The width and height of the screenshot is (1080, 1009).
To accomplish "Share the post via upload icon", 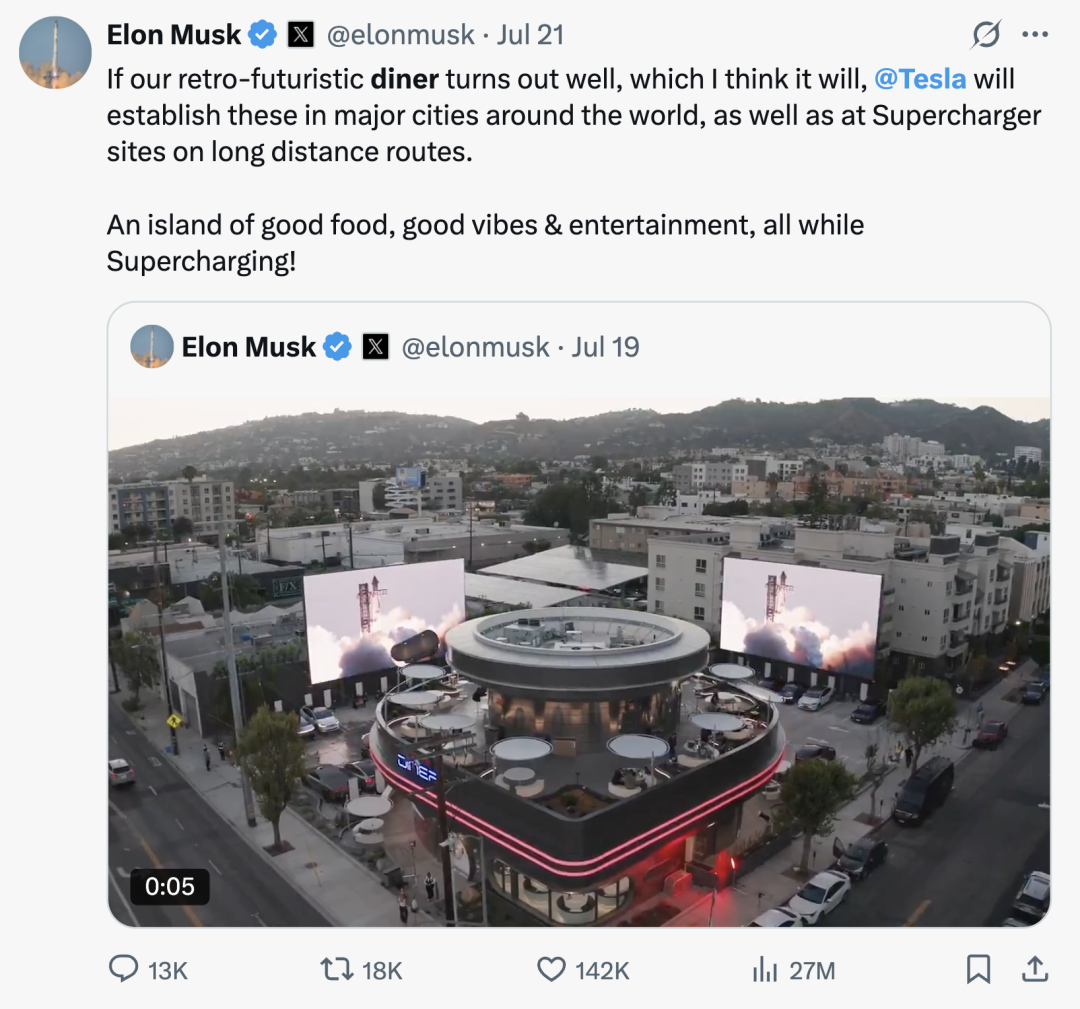I will (x=1035, y=968).
